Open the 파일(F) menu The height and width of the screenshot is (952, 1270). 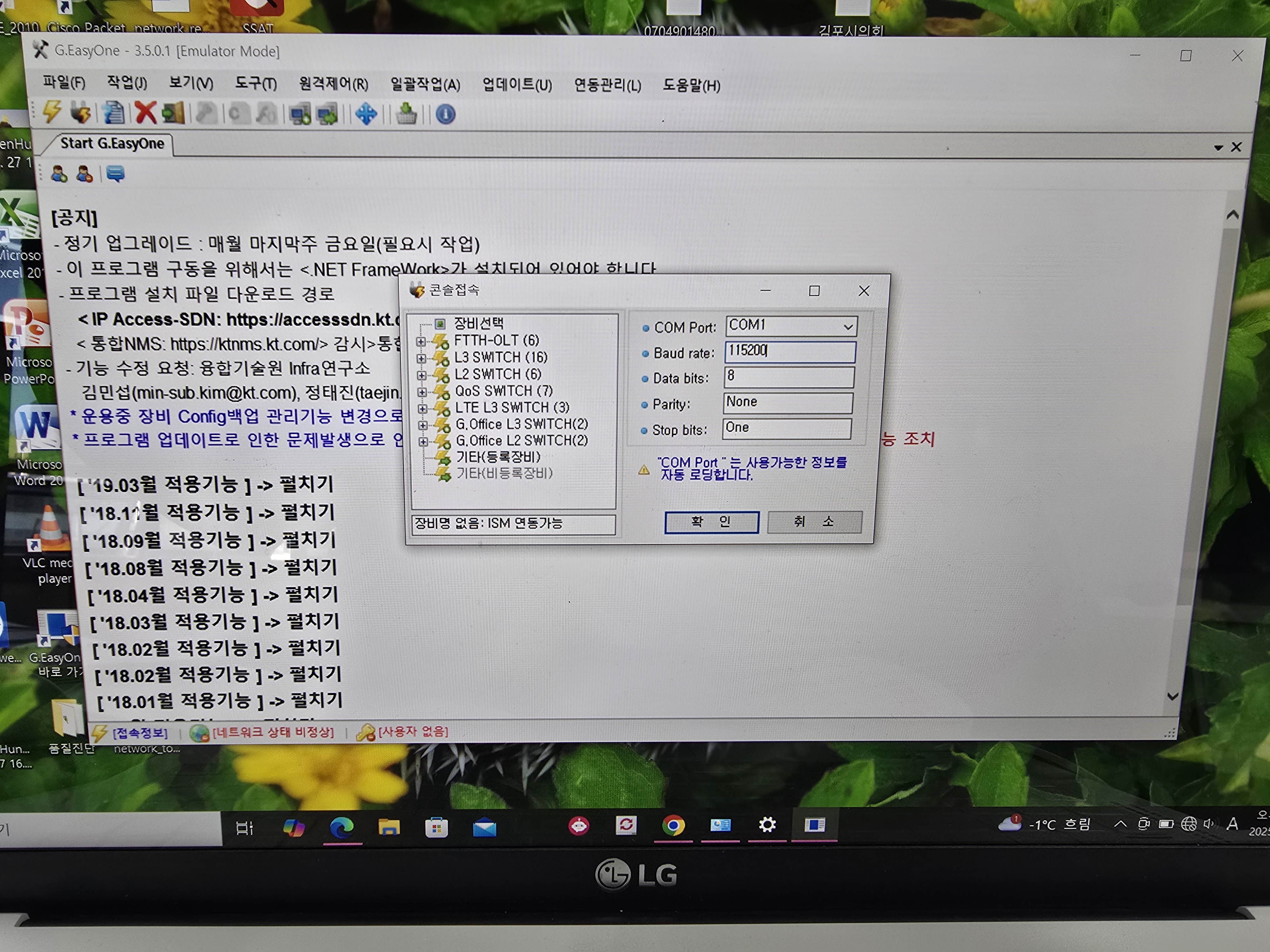(x=64, y=83)
